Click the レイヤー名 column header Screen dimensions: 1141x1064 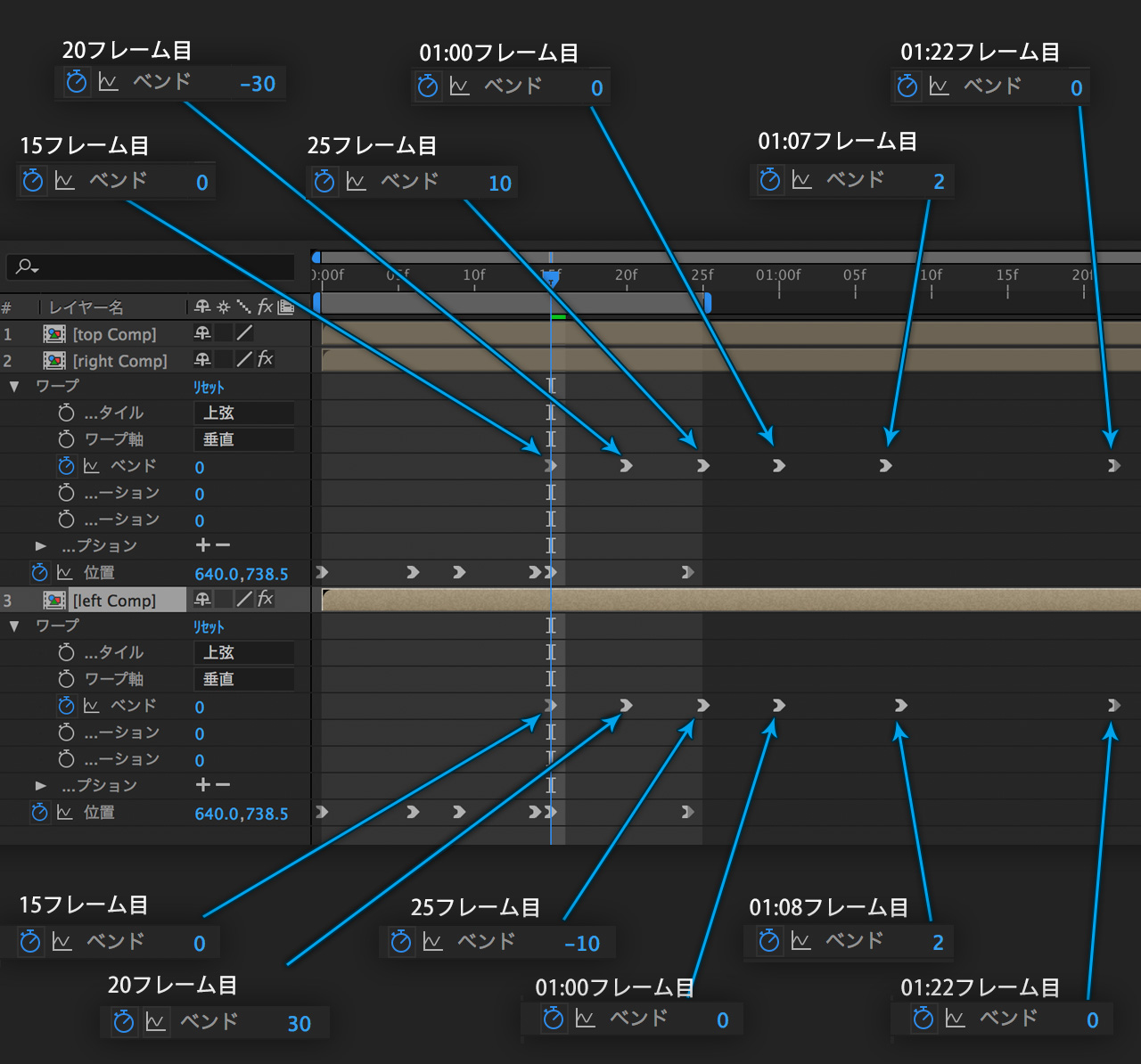tap(86, 307)
